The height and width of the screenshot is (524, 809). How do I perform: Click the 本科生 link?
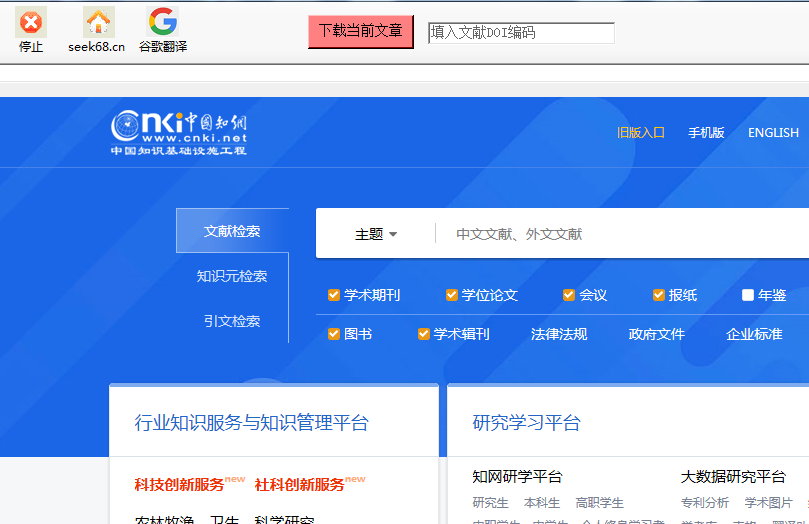[542, 503]
